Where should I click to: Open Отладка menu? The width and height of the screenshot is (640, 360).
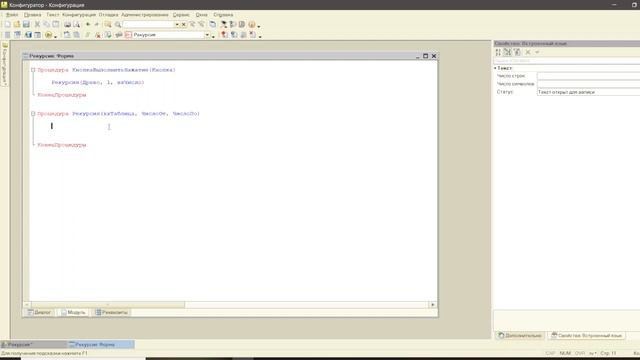[109, 15]
